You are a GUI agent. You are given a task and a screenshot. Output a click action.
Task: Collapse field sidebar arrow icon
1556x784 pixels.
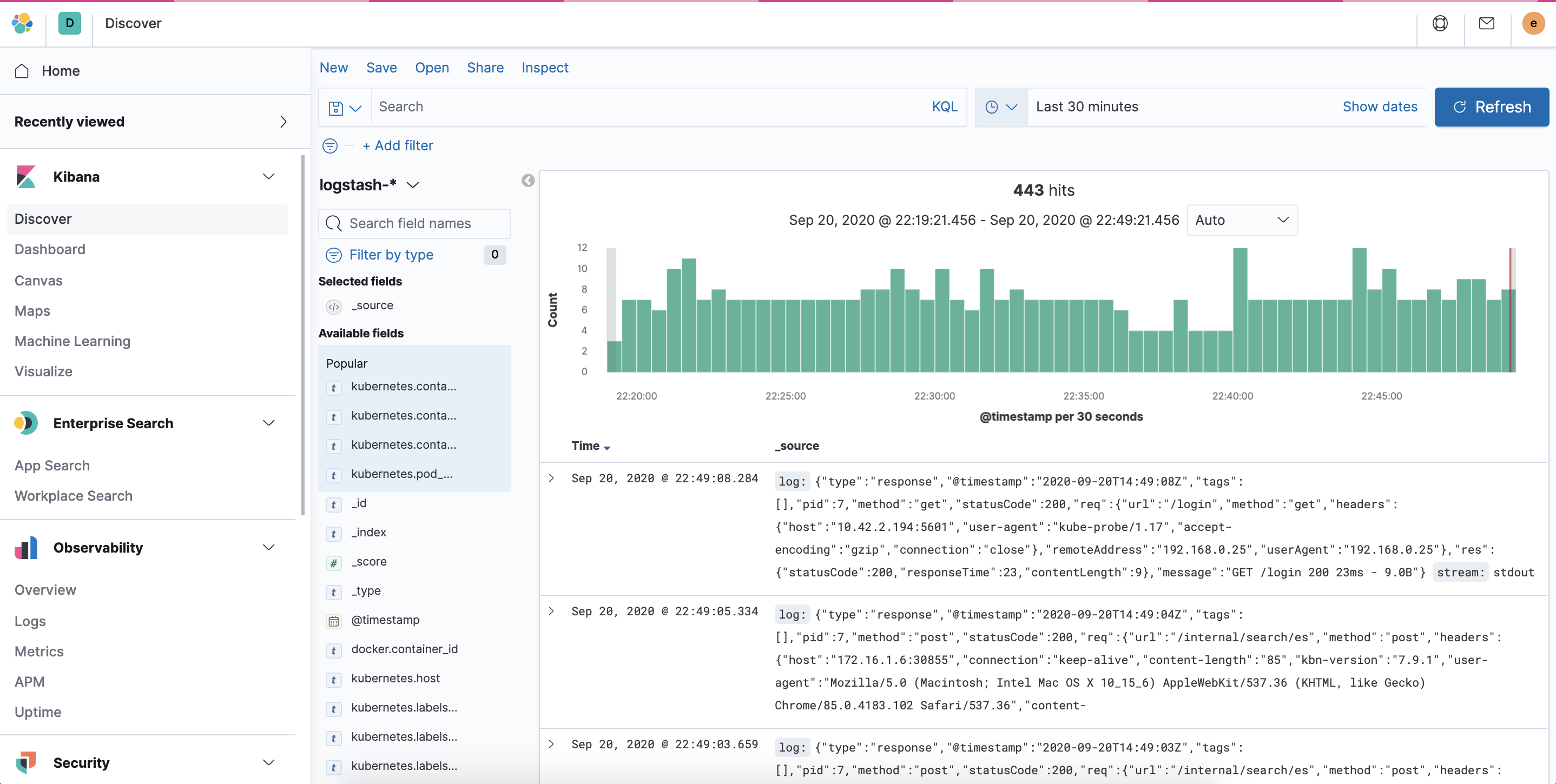528,181
